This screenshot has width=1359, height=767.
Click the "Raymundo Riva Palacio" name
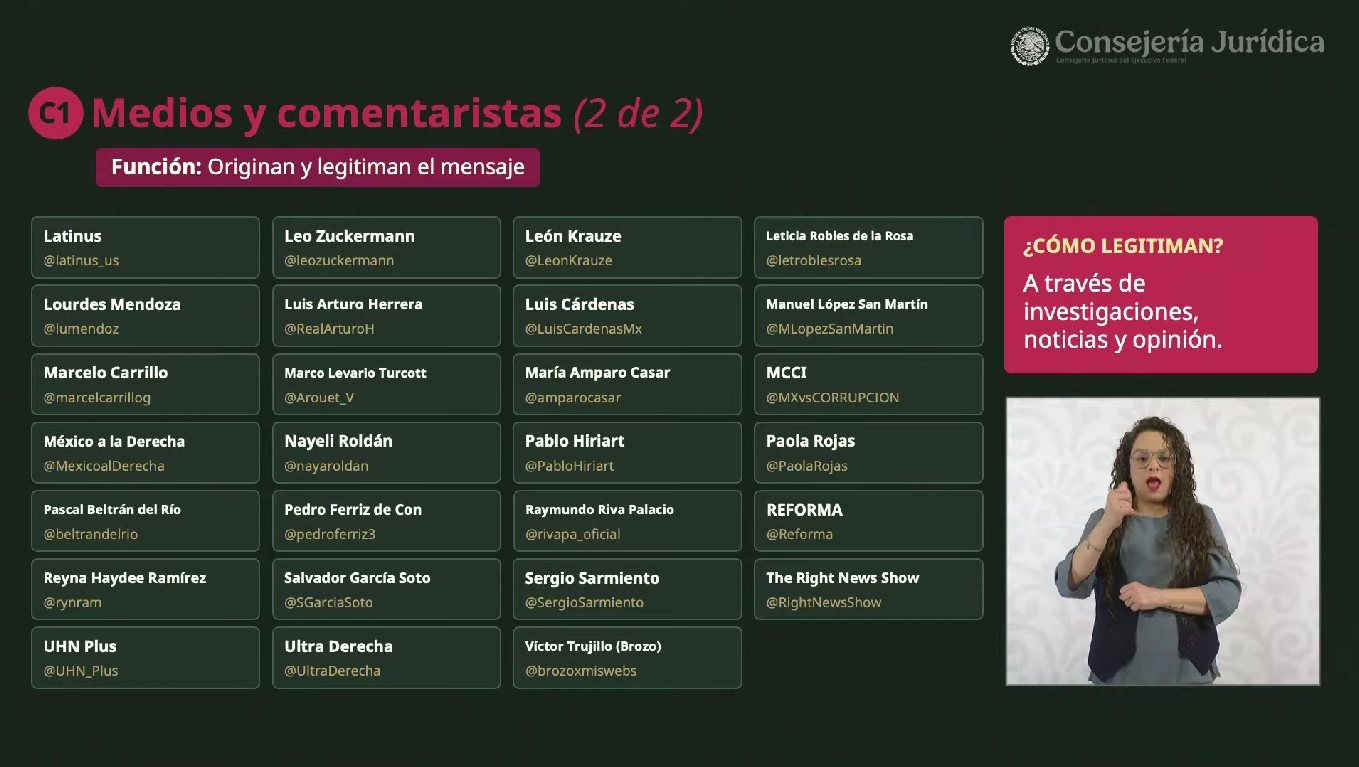pyautogui.click(x=600, y=509)
